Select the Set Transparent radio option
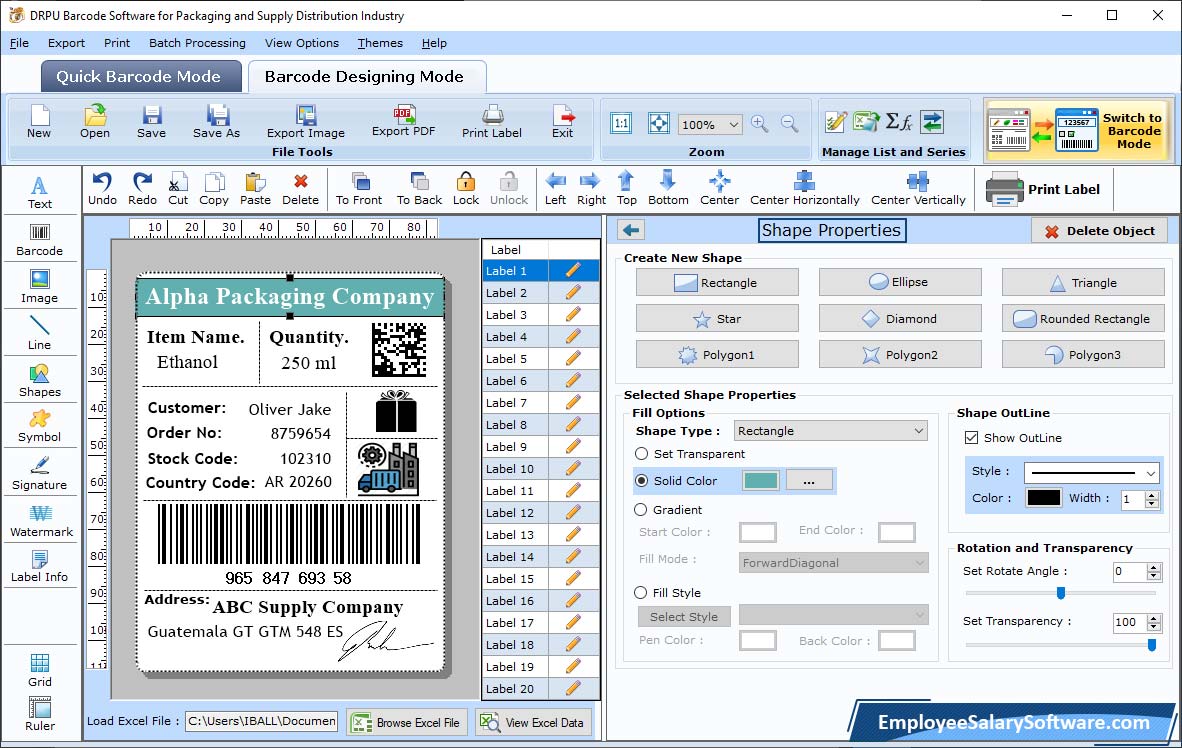Screen dimensions: 1182x748 pos(642,454)
